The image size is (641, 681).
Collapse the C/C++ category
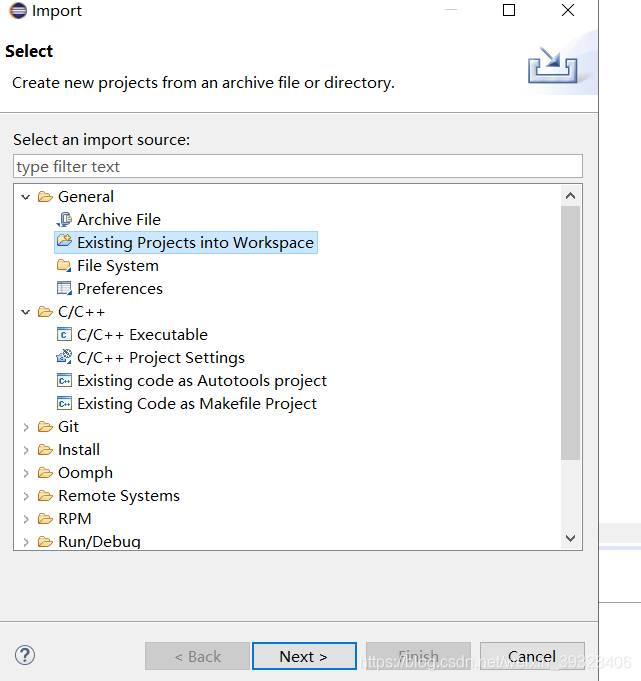pos(26,312)
